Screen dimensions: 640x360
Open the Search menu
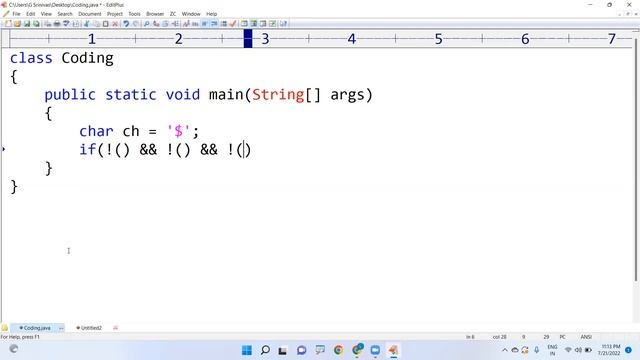[x=65, y=14]
